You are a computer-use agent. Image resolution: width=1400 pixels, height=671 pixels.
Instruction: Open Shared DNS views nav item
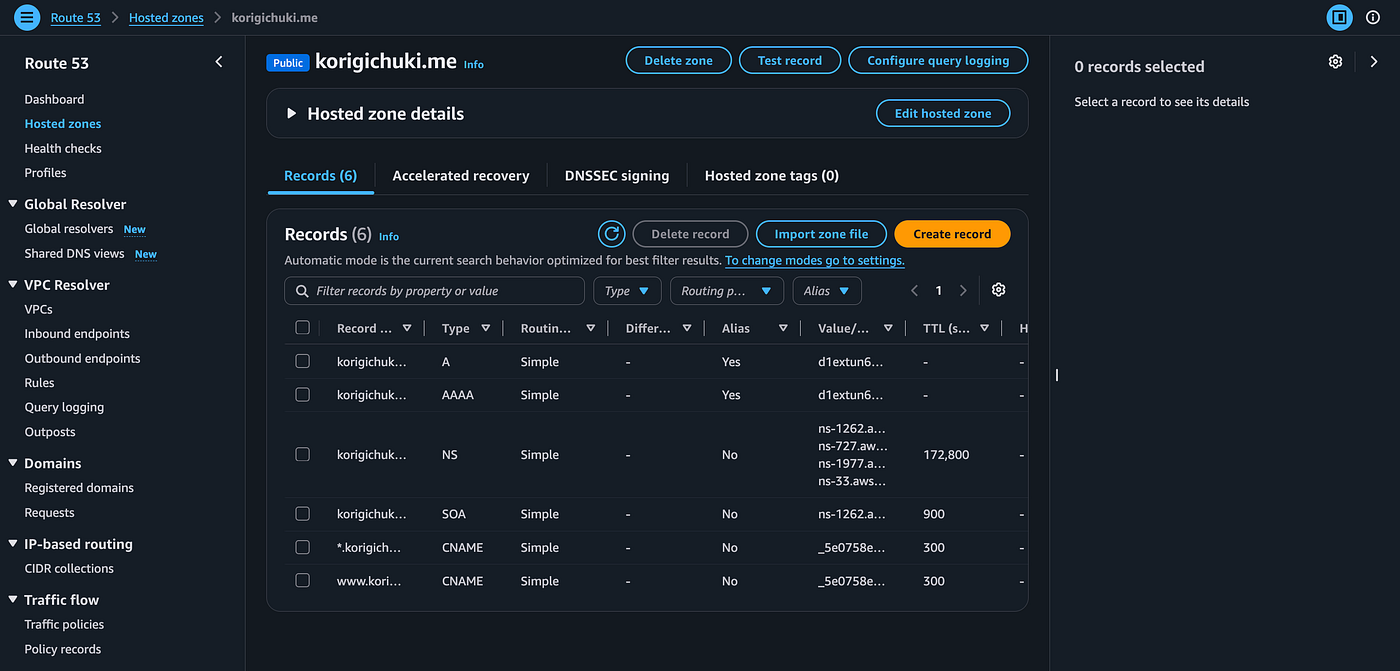click(74, 254)
